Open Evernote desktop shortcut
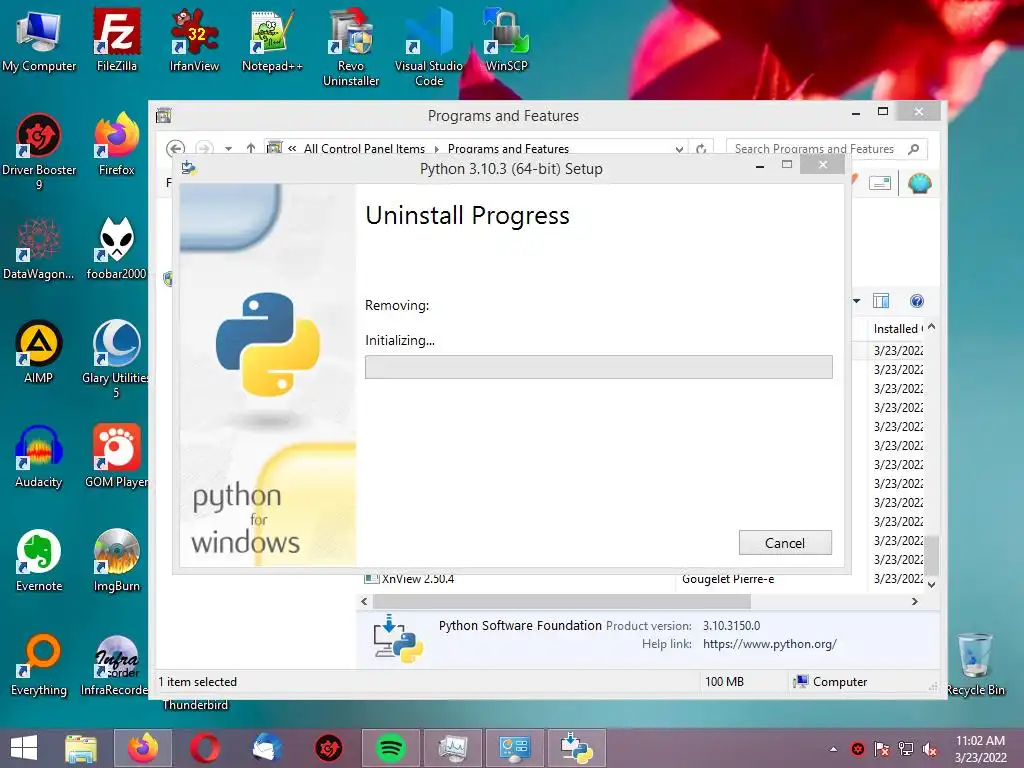The width and height of the screenshot is (1024, 768). 39,560
